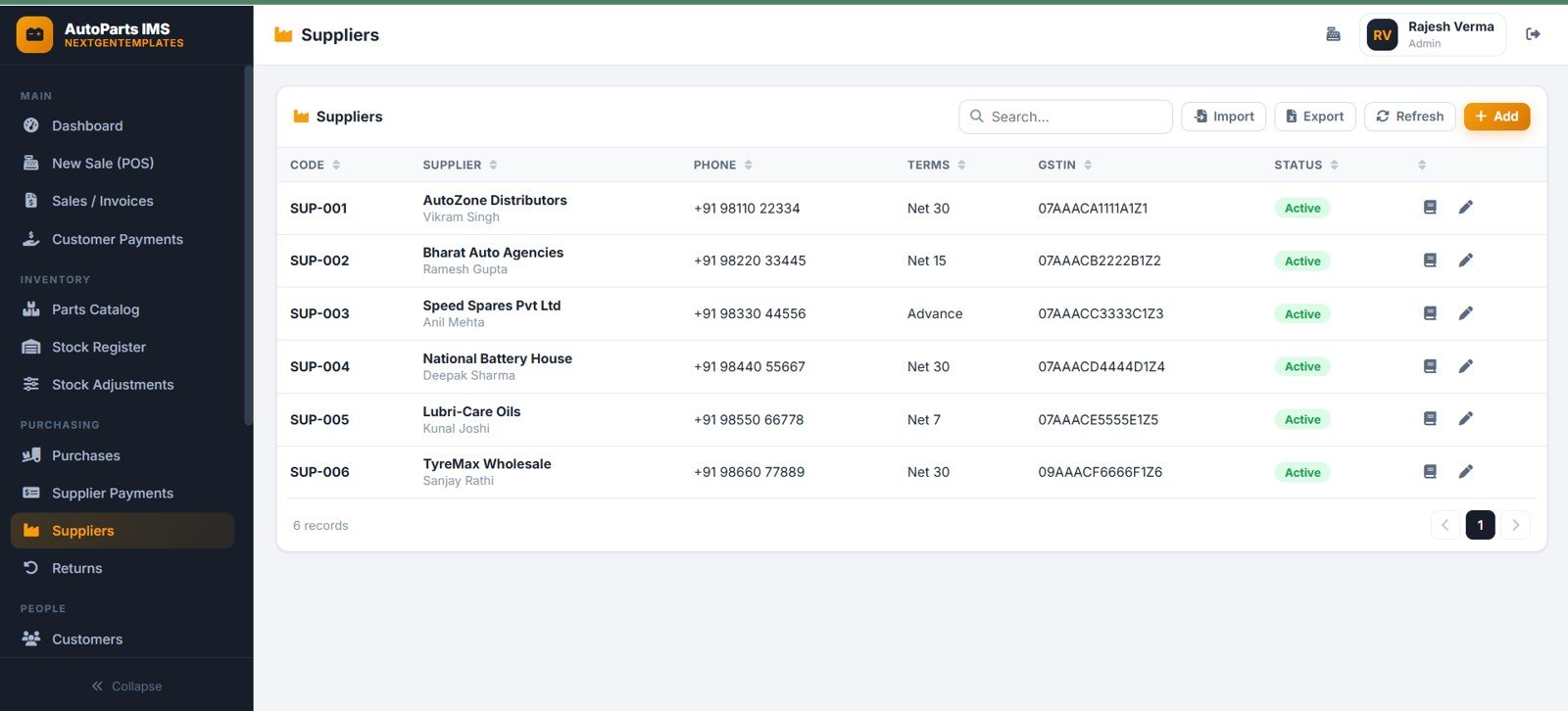Click the Import button
Viewport: 1568px width, 711px height.
click(x=1224, y=117)
